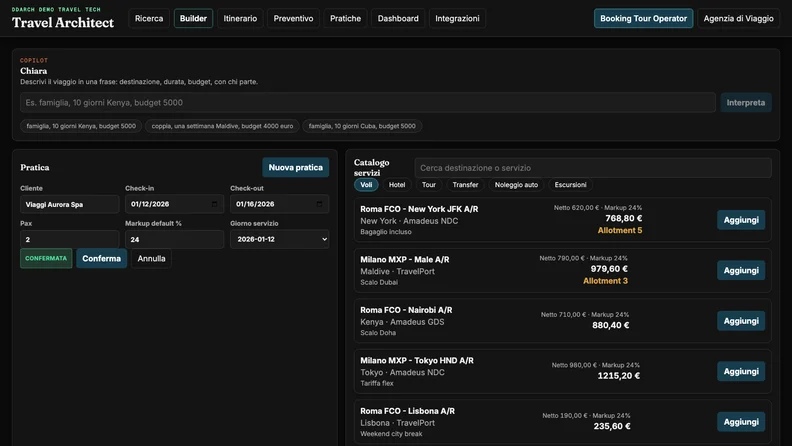Edit the Cliente field Viaggi Aurora Spa
The width and height of the screenshot is (792, 446).
click(70, 204)
